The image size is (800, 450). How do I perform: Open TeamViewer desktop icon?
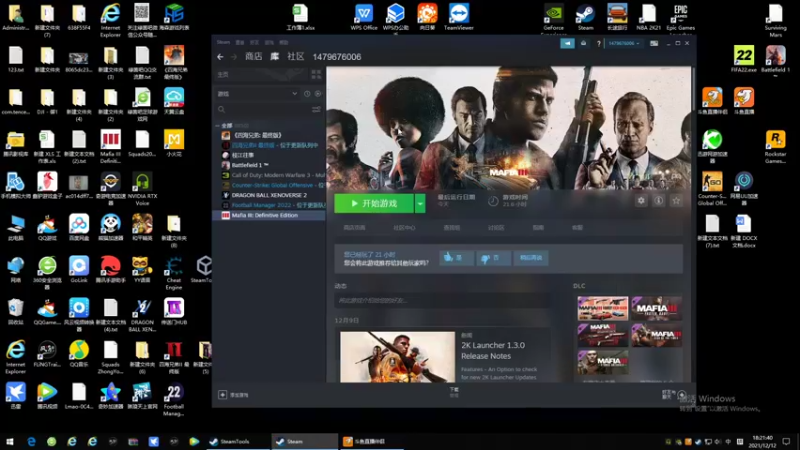click(x=458, y=17)
